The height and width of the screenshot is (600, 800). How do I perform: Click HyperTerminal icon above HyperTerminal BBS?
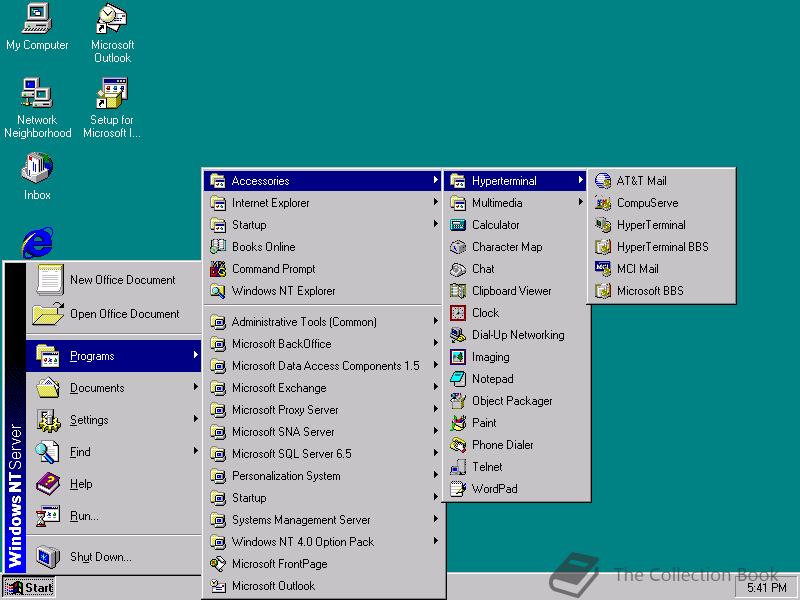click(603, 224)
